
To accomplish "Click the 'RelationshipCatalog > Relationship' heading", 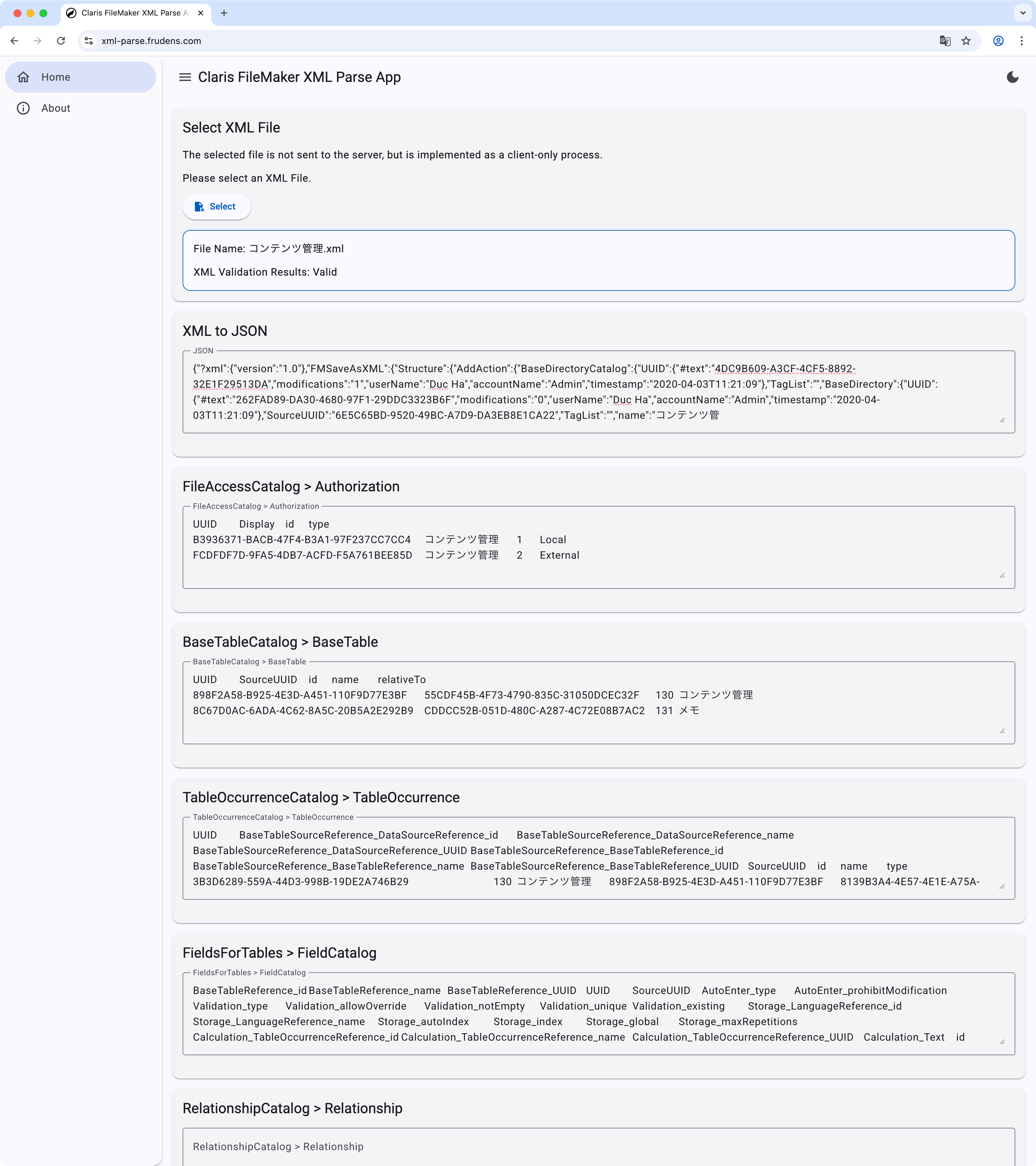I will click(x=292, y=1108).
